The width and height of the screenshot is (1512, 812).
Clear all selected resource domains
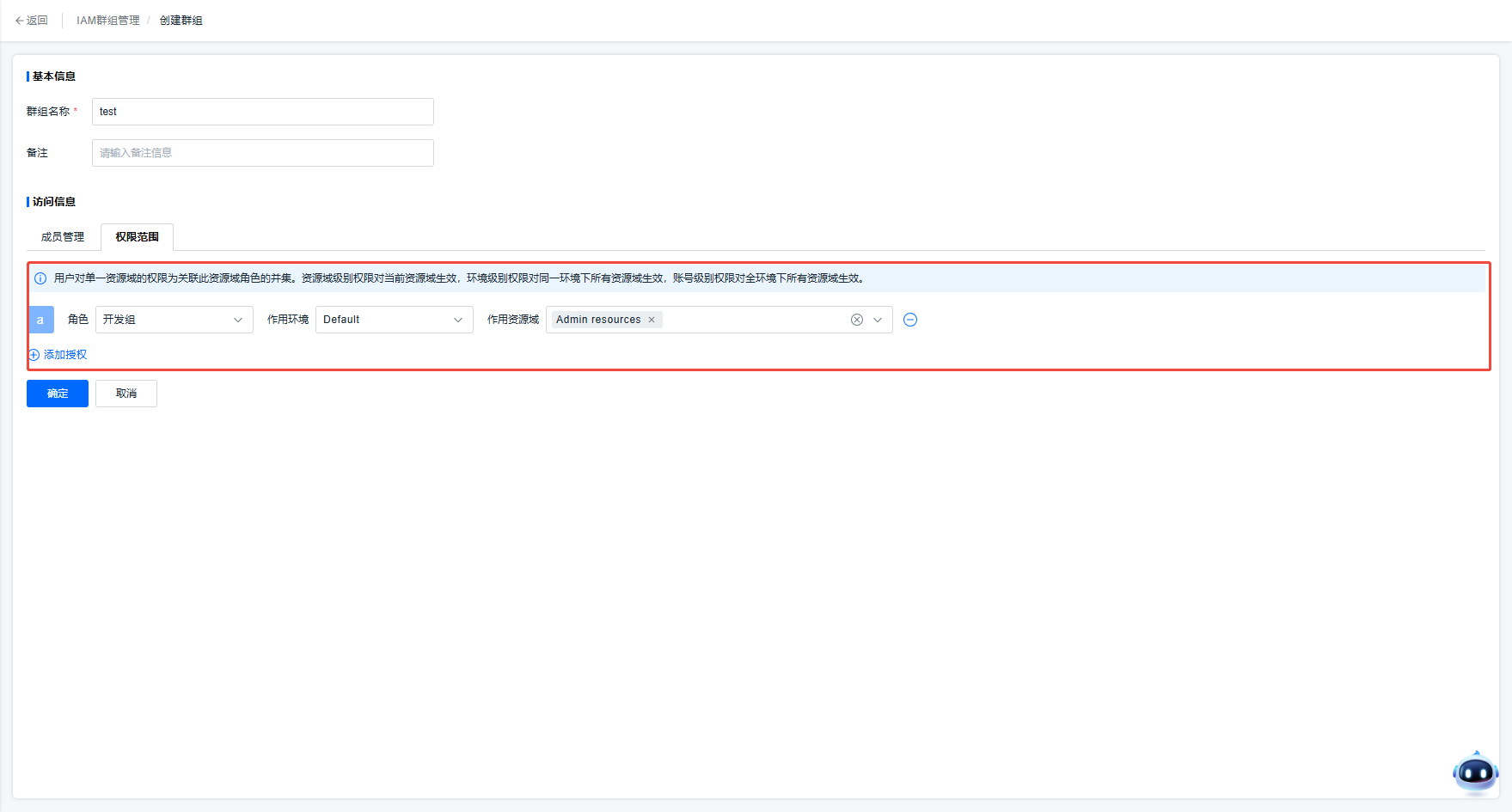857,320
